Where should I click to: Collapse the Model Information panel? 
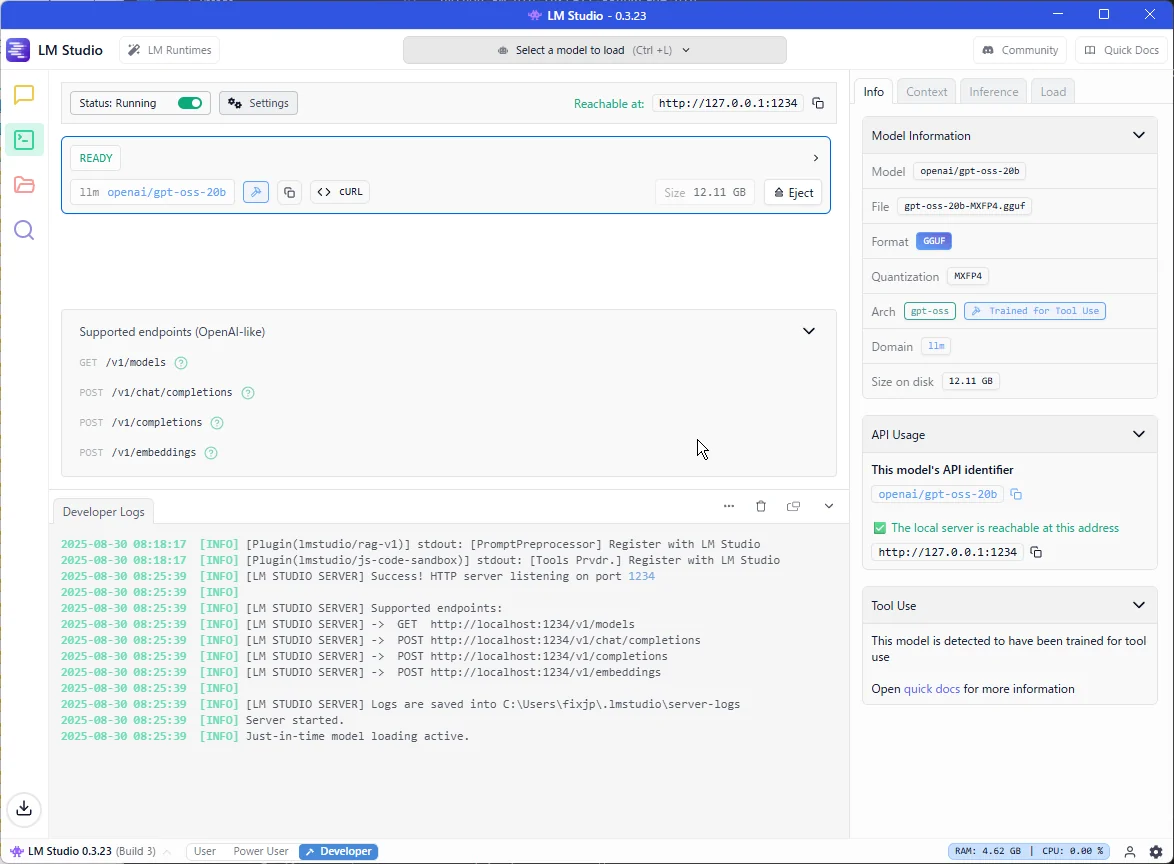pos(1138,135)
